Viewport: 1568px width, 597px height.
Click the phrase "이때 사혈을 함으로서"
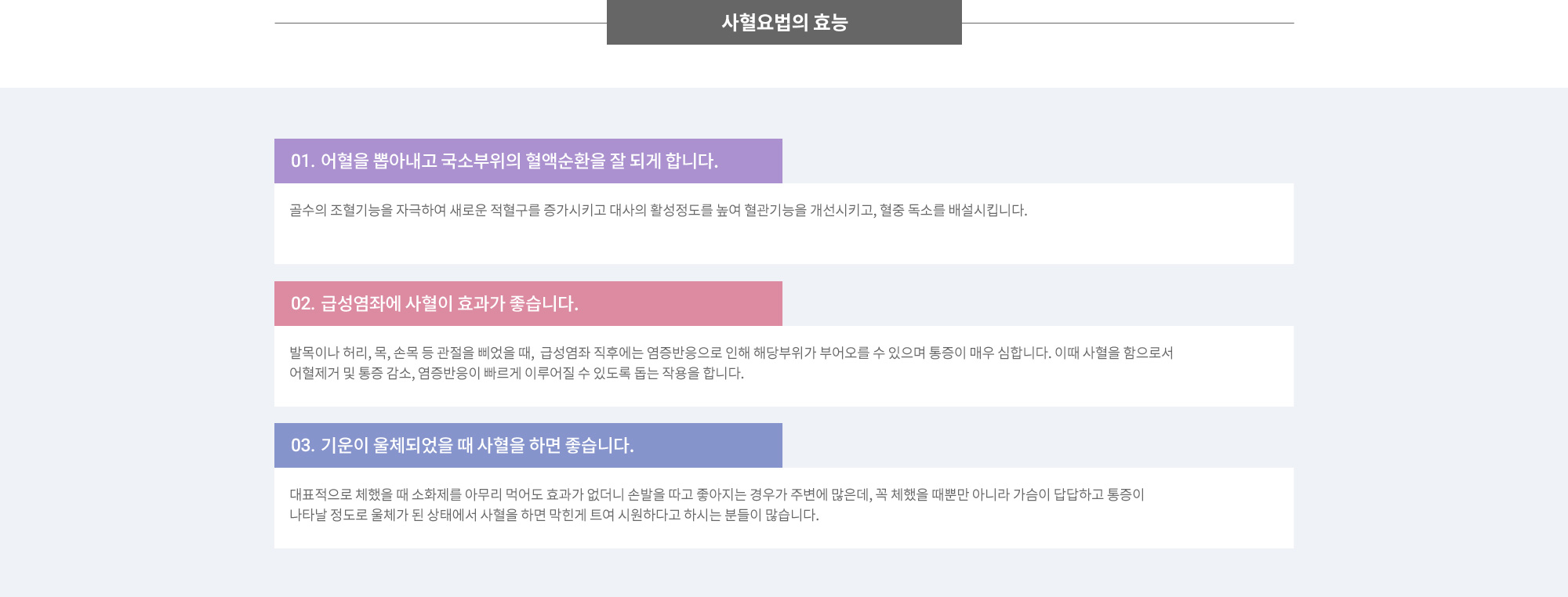(x=1114, y=353)
